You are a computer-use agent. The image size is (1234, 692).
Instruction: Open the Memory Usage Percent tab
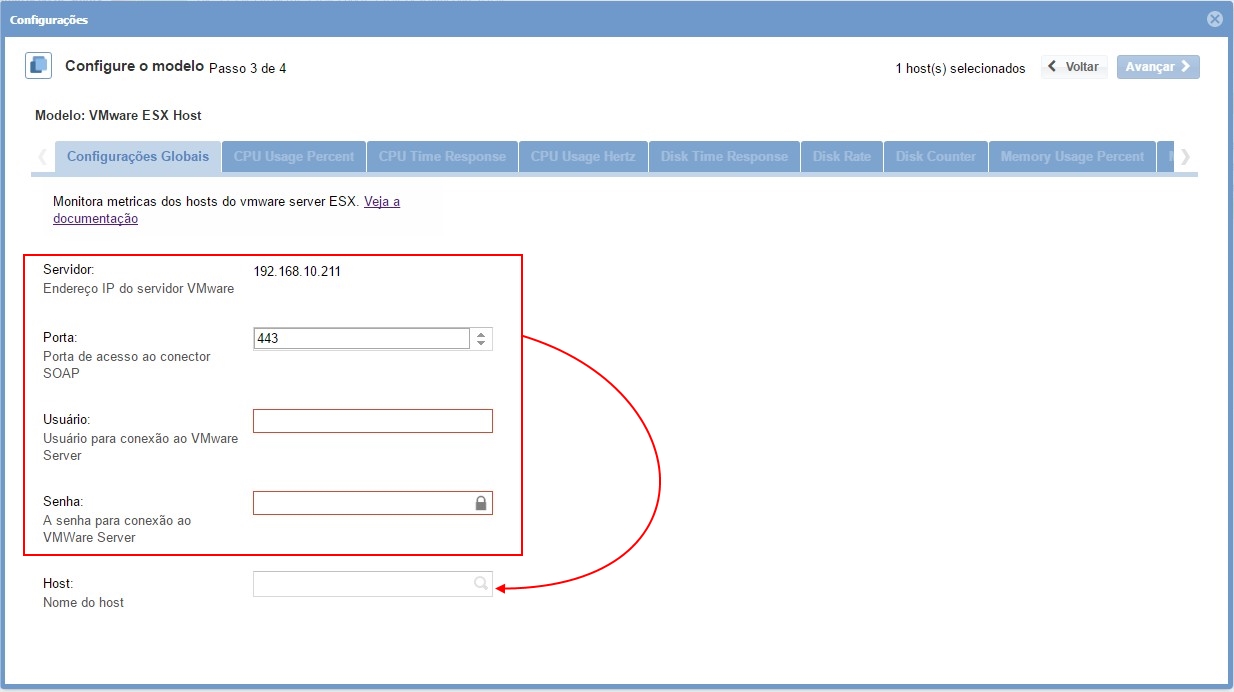[1072, 157]
